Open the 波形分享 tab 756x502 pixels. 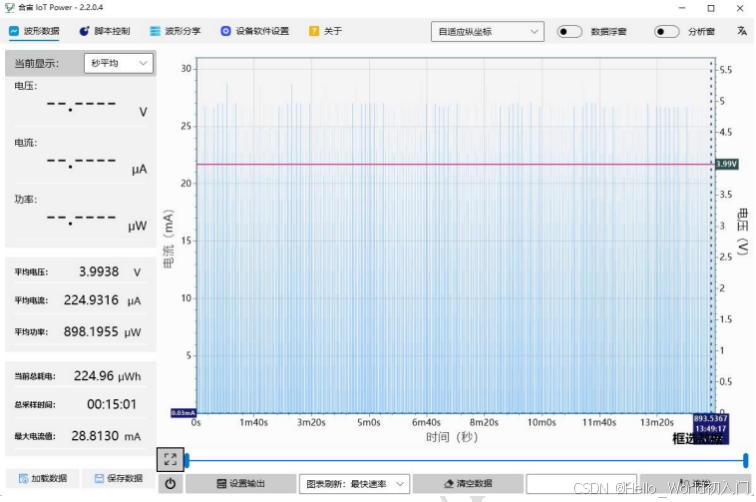(x=176, y=31)
